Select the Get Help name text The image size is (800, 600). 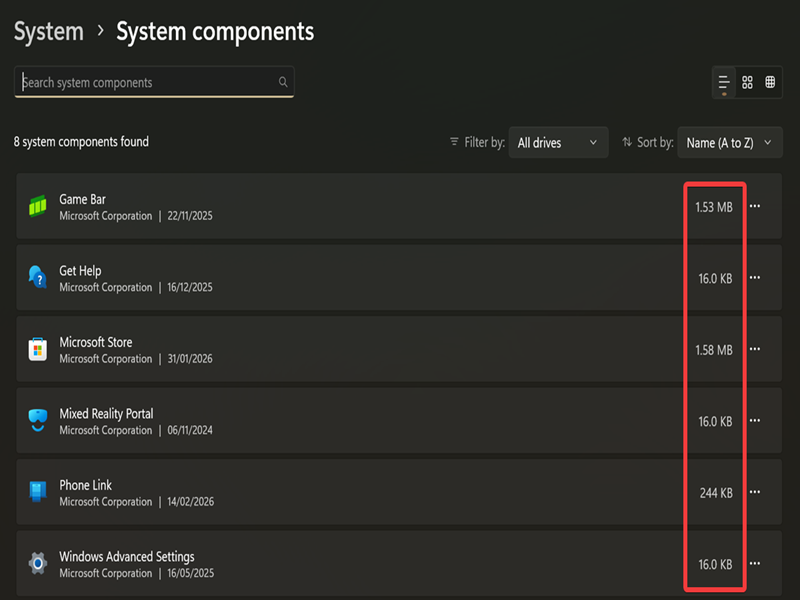coord(80,270)
